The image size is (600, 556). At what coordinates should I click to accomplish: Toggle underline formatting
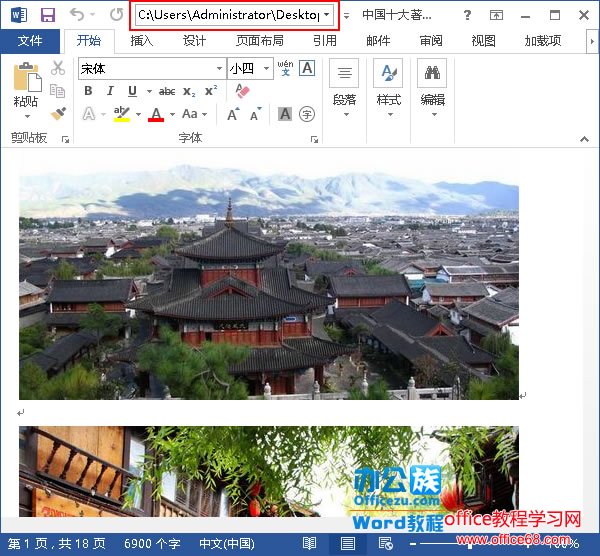132,91
